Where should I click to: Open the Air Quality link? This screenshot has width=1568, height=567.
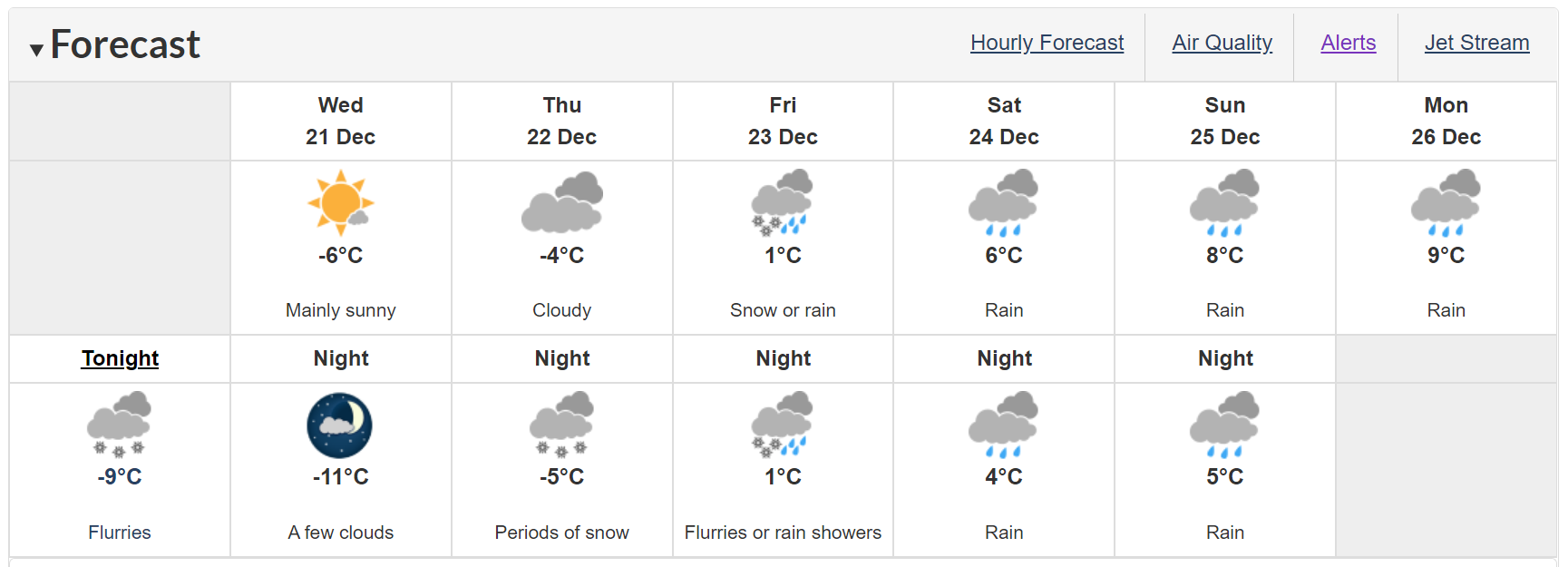click(x=1222, y=43)
